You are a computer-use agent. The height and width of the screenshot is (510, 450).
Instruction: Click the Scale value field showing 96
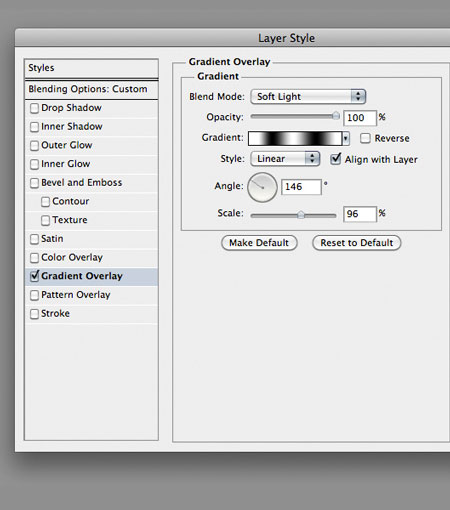click(x=360, y=214)
